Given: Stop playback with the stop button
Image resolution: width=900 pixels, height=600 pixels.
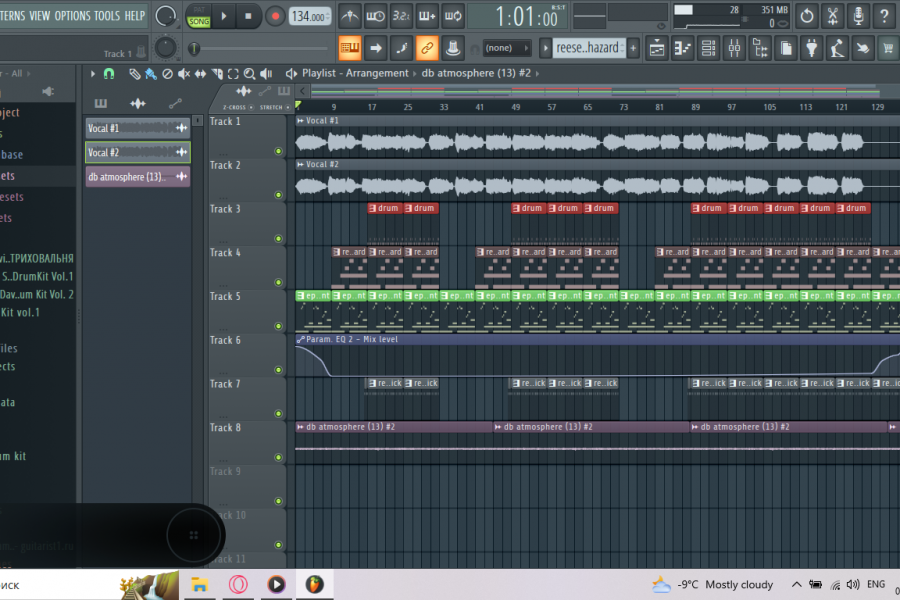Looking at the screenshot, I should click(x=248, y=16).
